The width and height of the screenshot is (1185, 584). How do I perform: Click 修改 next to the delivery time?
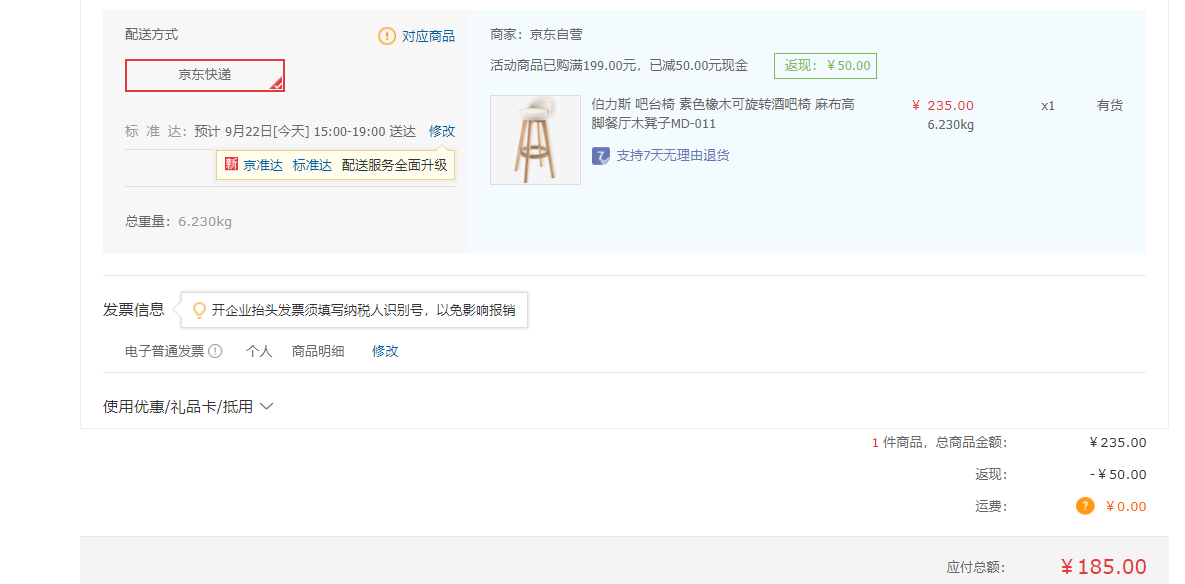click(x=442, y=131)
